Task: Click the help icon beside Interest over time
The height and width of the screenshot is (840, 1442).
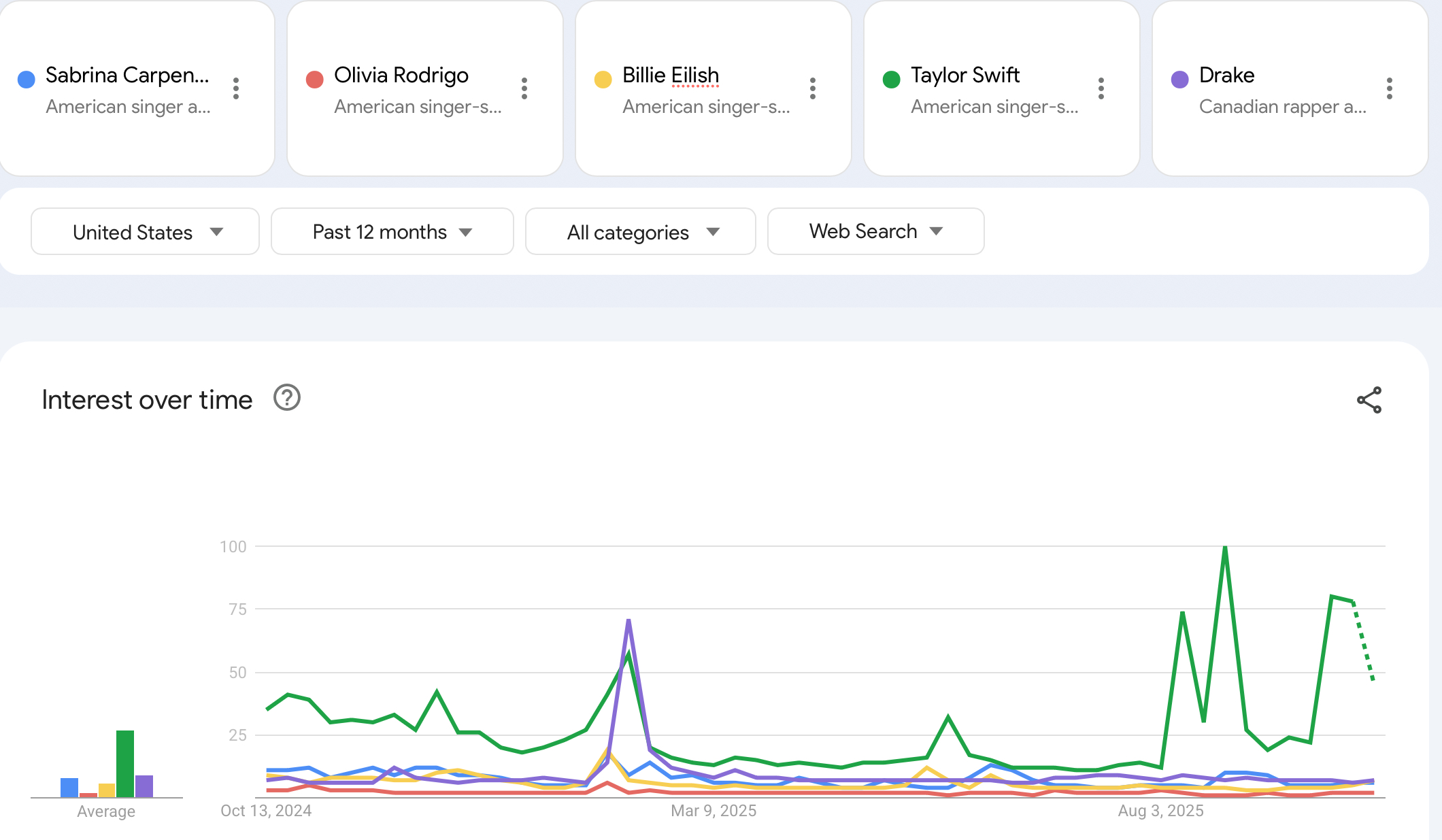Action: click(287, 398)
